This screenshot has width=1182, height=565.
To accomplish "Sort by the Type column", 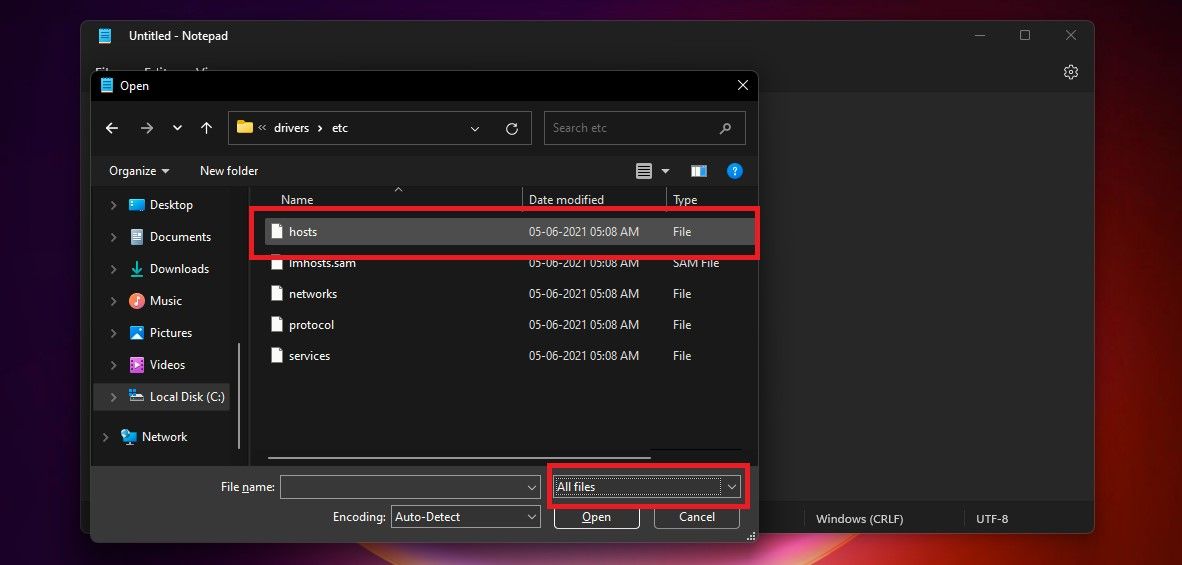I will pyautogui.click(x=685, y=200).
